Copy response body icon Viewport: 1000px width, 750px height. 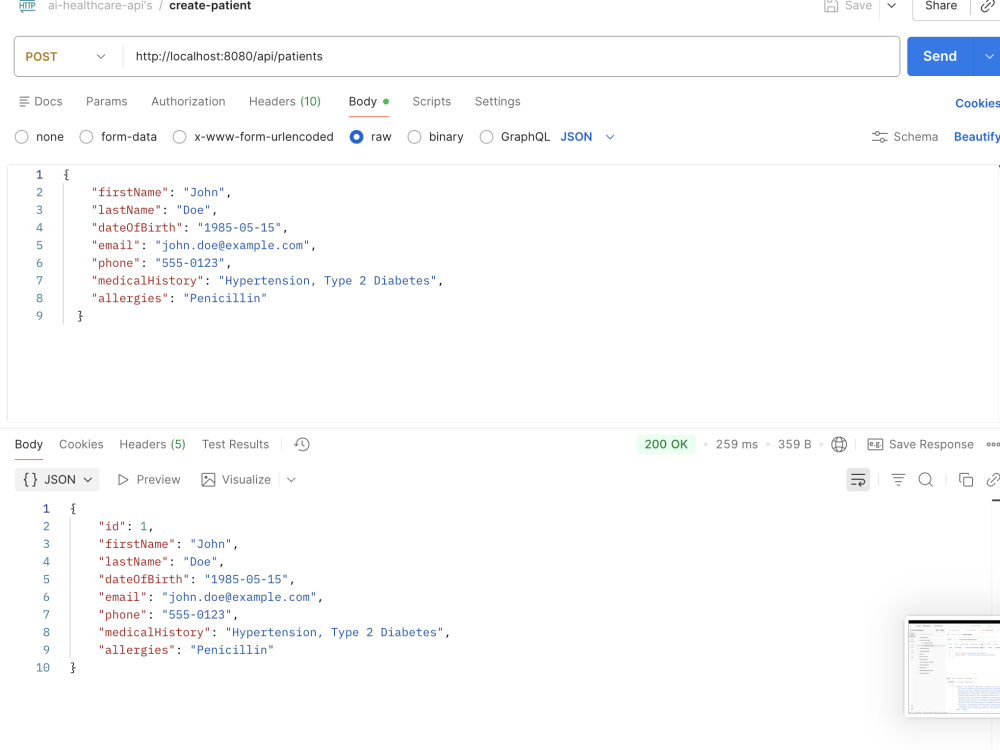(x=966, y=480)
